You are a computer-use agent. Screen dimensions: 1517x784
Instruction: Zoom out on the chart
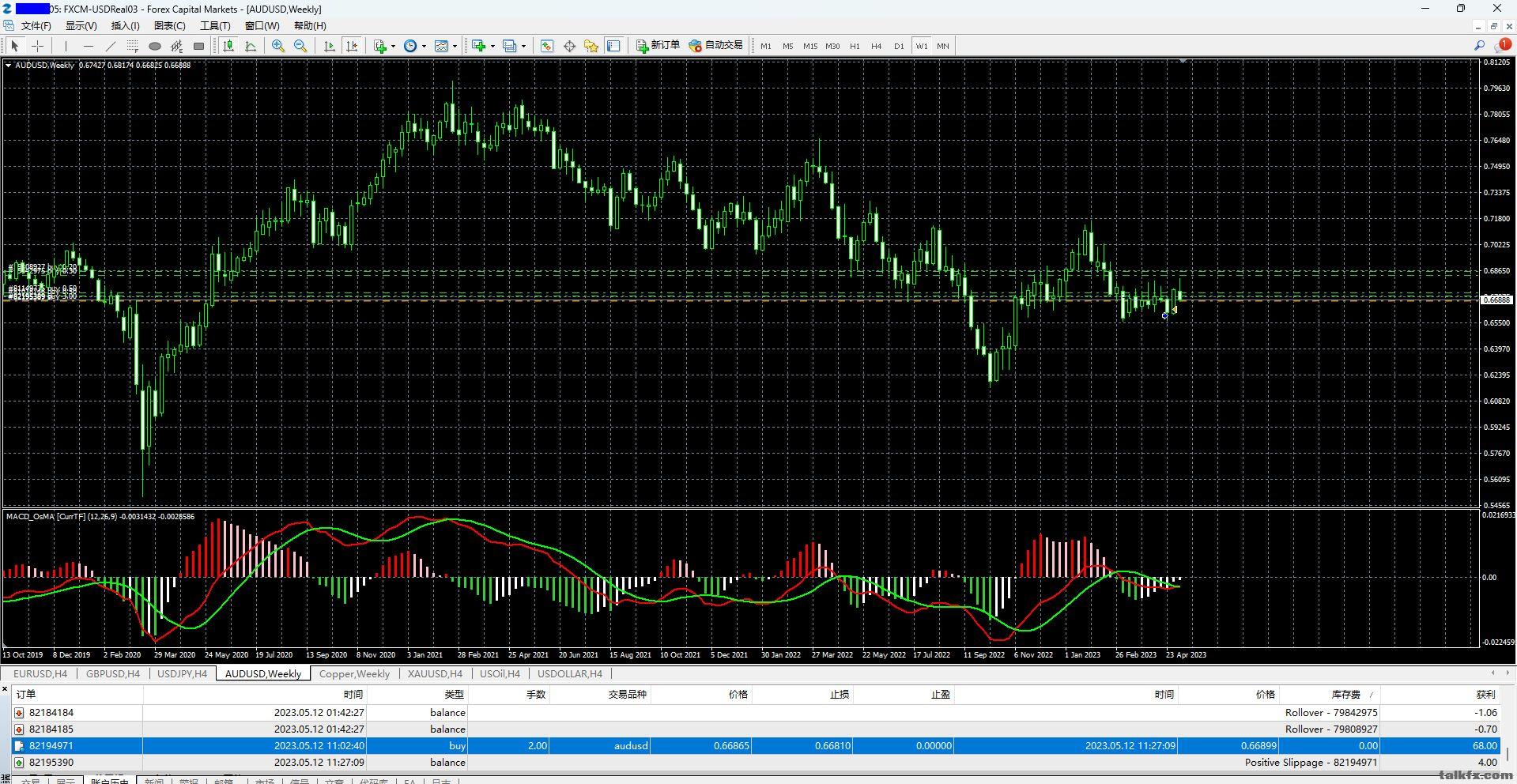[300, 46]
